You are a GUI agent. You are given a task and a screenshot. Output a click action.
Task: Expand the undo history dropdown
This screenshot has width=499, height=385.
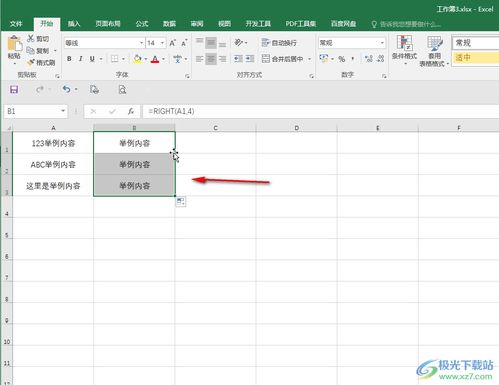pos(76,89)
